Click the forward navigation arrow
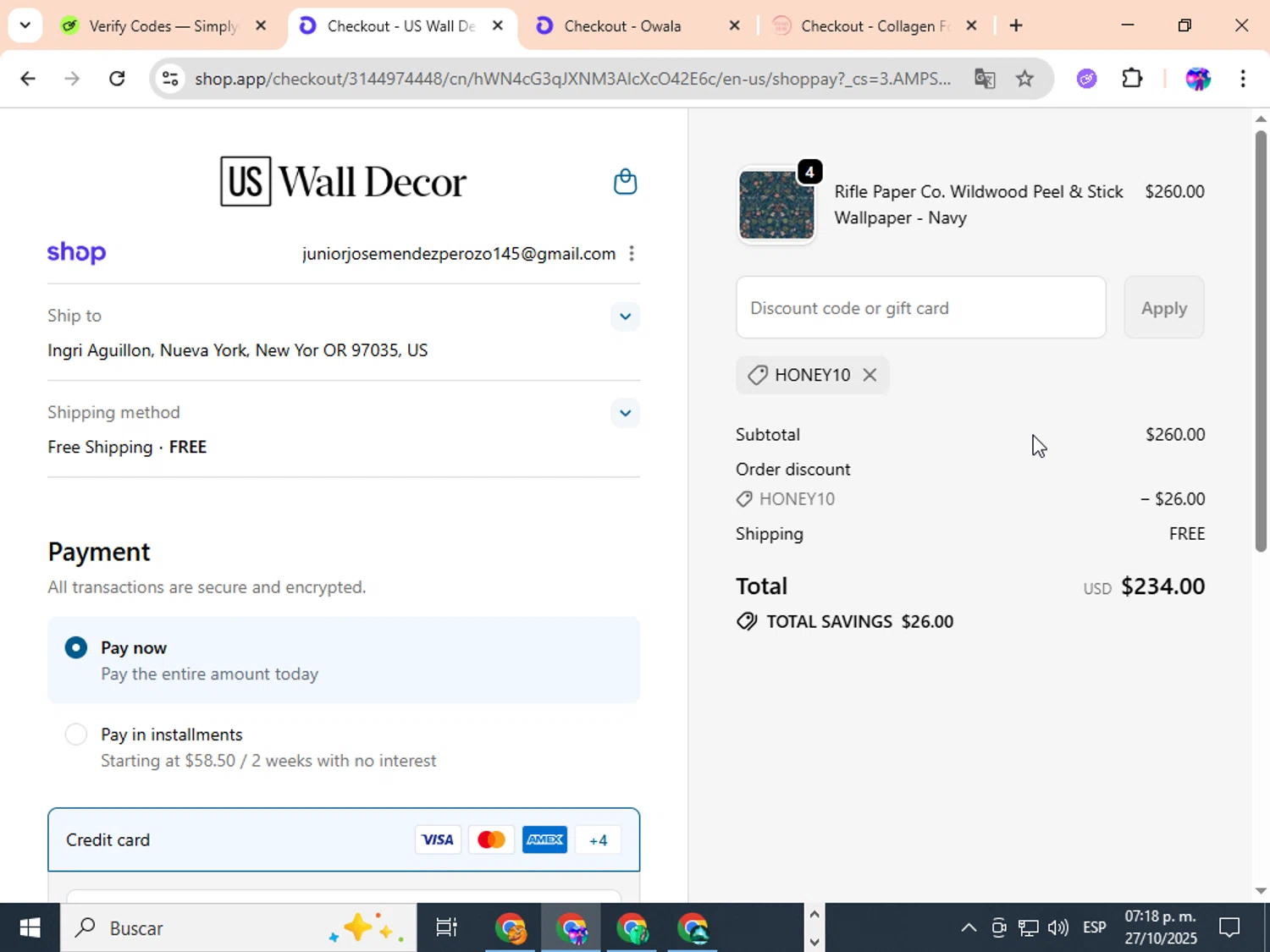Image resolution: width=1270 pixels, height=952 pixels. (72, 79)
